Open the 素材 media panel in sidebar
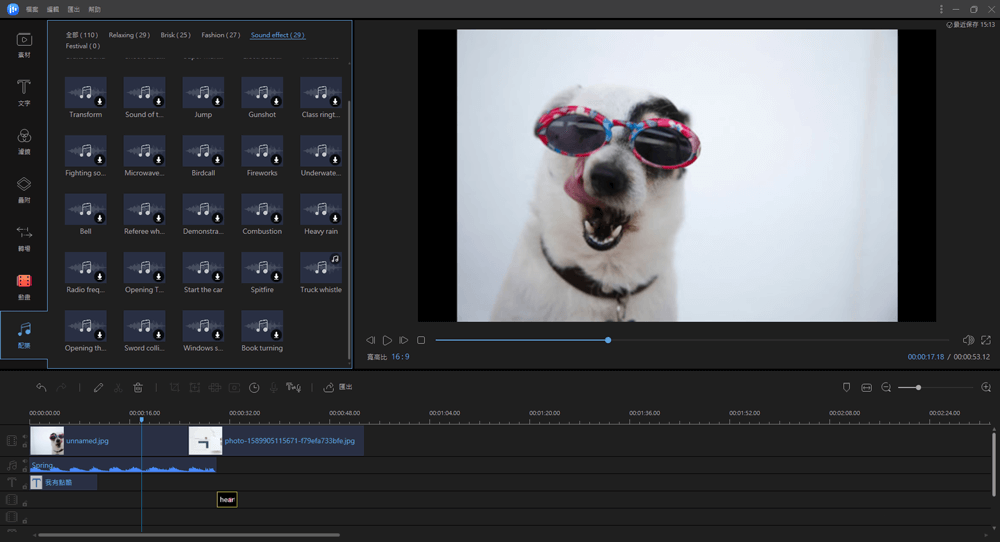Viewport: 1000px width, 542px height. (x=24, y=45)
